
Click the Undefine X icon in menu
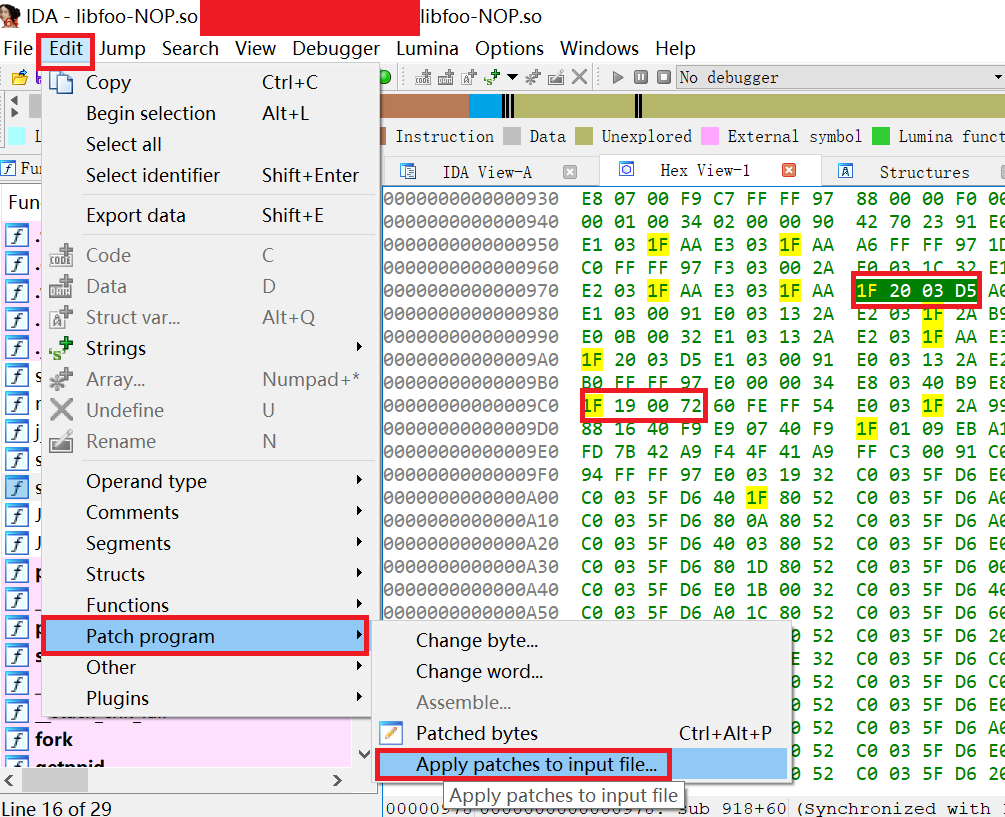61,410
